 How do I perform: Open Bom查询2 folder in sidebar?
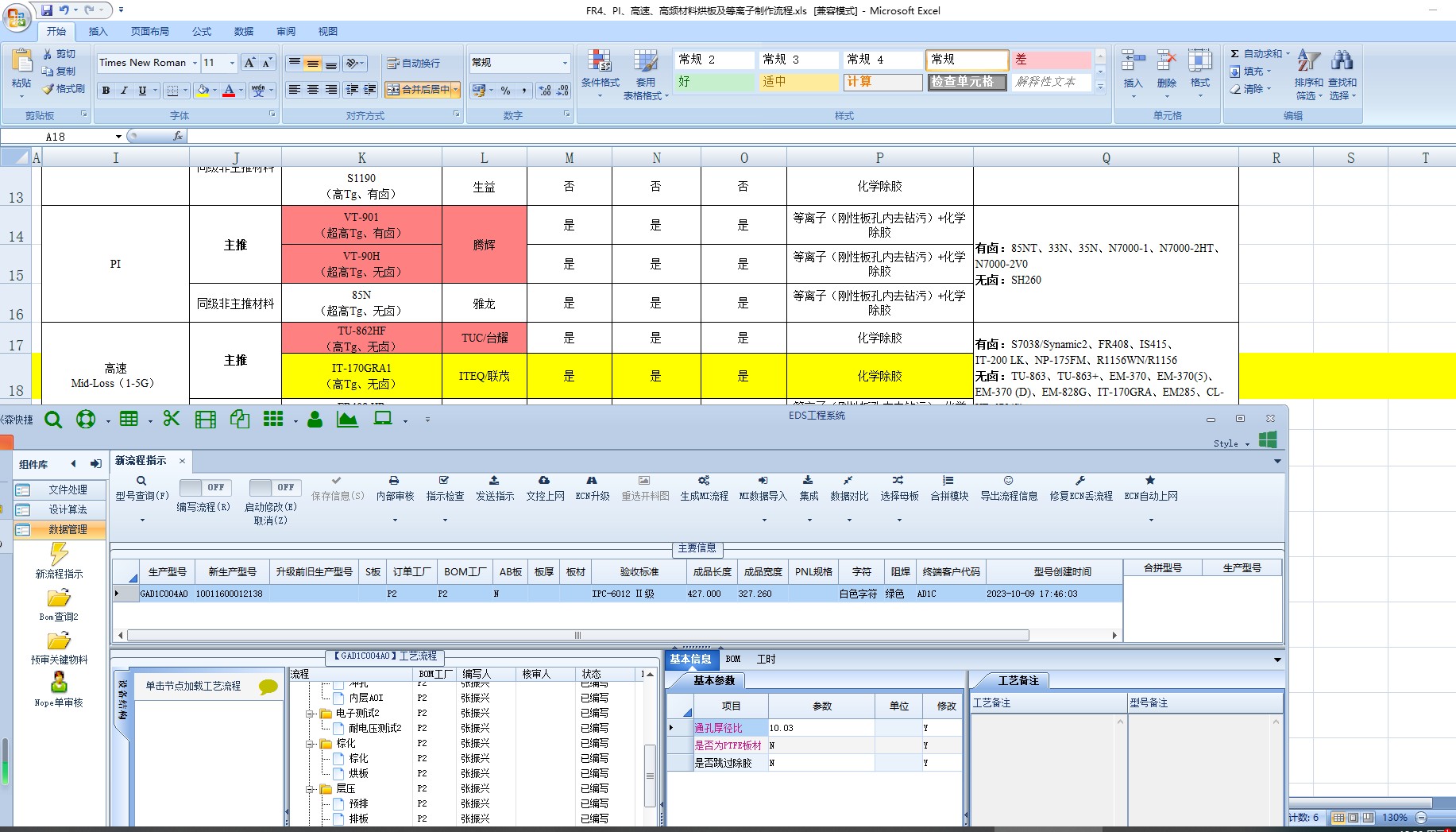point(59,598)
